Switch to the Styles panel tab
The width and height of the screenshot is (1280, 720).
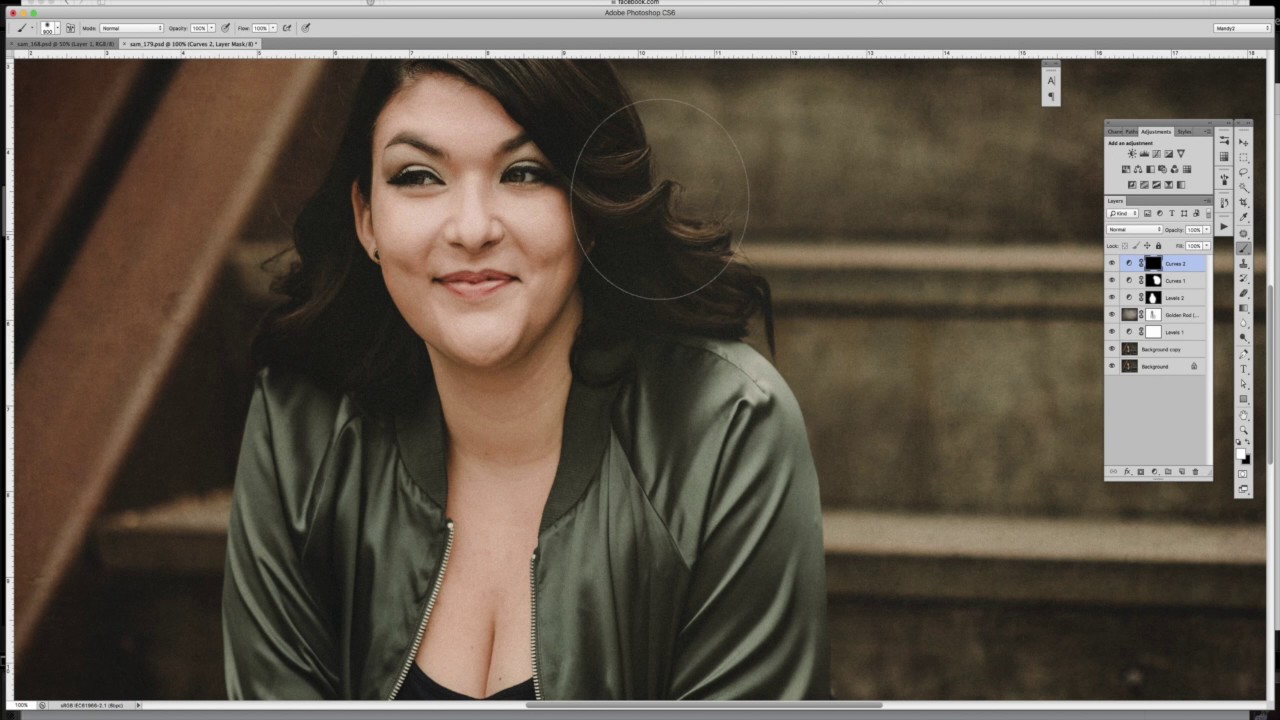(x=1184, y=132)
